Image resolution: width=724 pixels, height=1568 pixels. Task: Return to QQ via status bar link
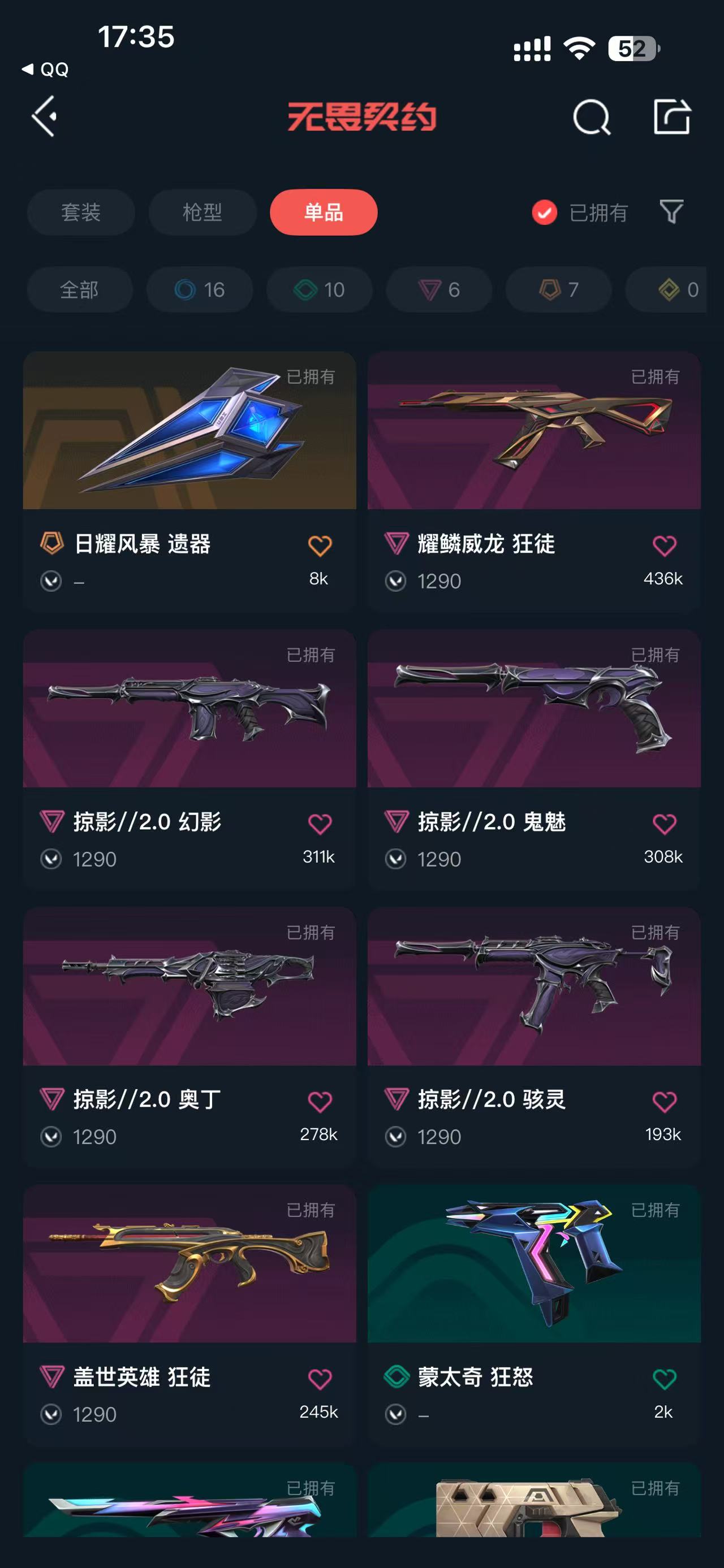click(46, 70)
